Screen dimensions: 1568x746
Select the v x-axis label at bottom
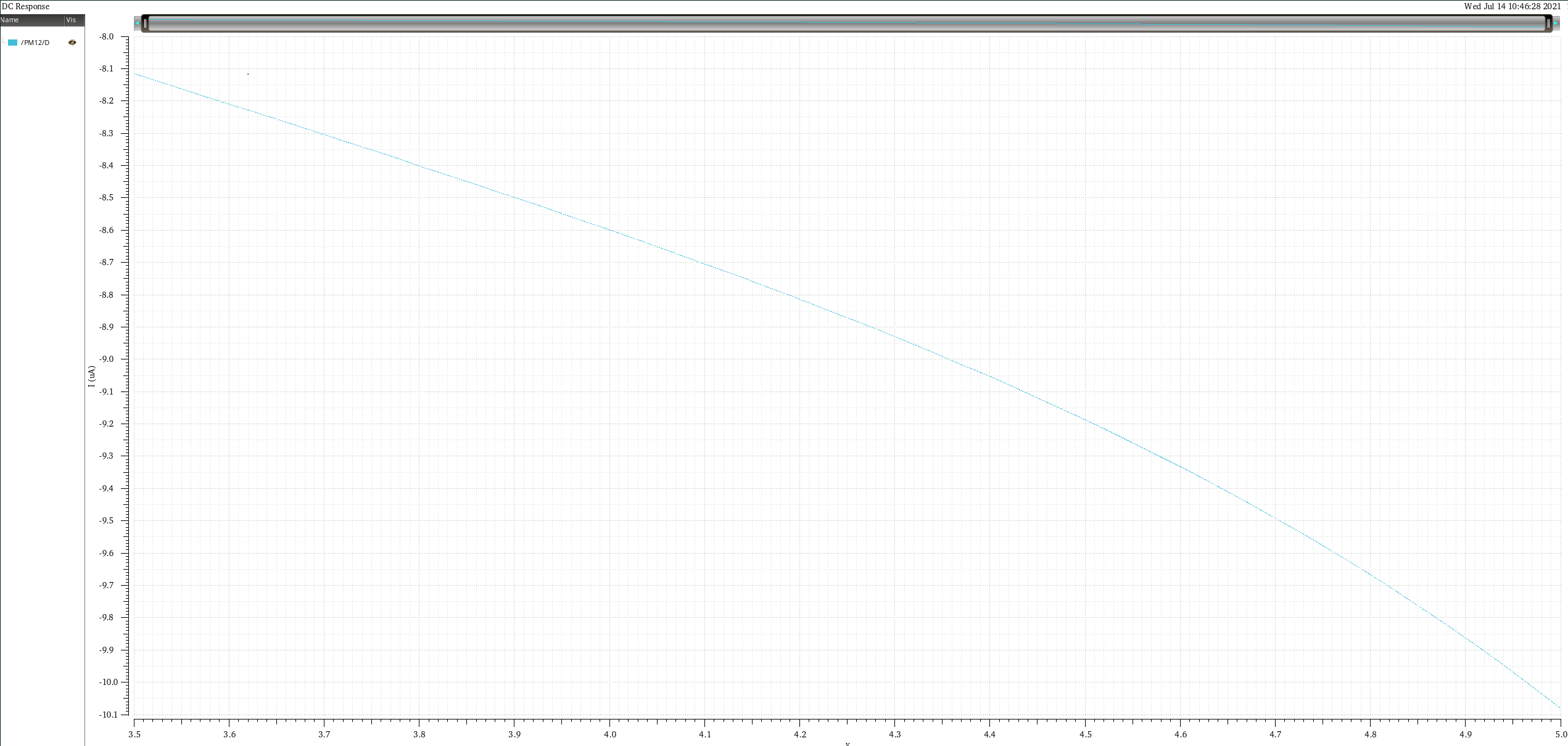[848, 744]
